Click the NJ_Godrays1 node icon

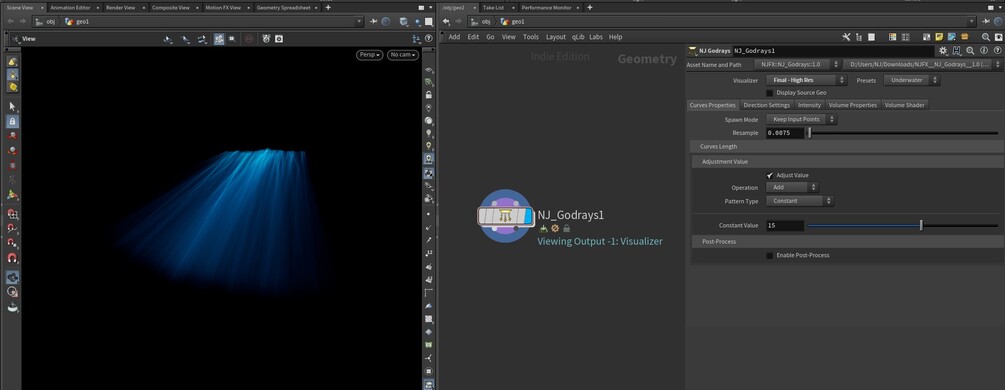click(505, 216)
